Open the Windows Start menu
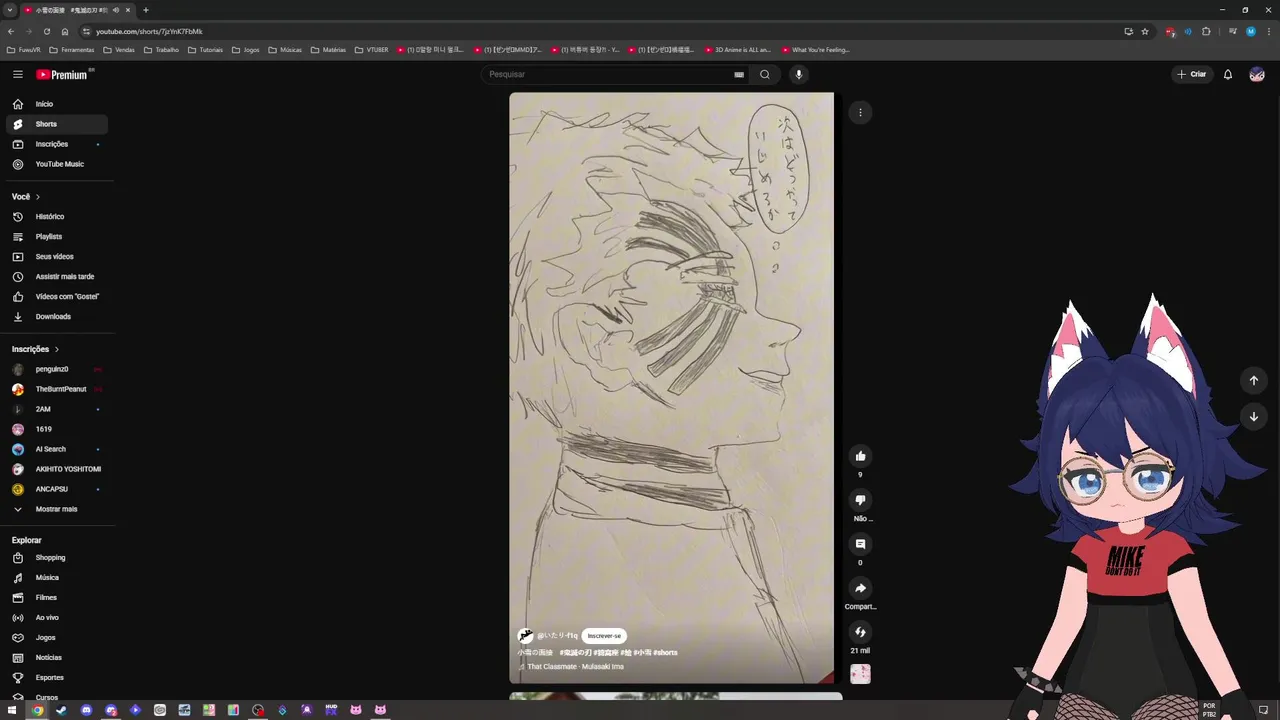The height and width of the screenshot is (720, 1280). (13, 710)
